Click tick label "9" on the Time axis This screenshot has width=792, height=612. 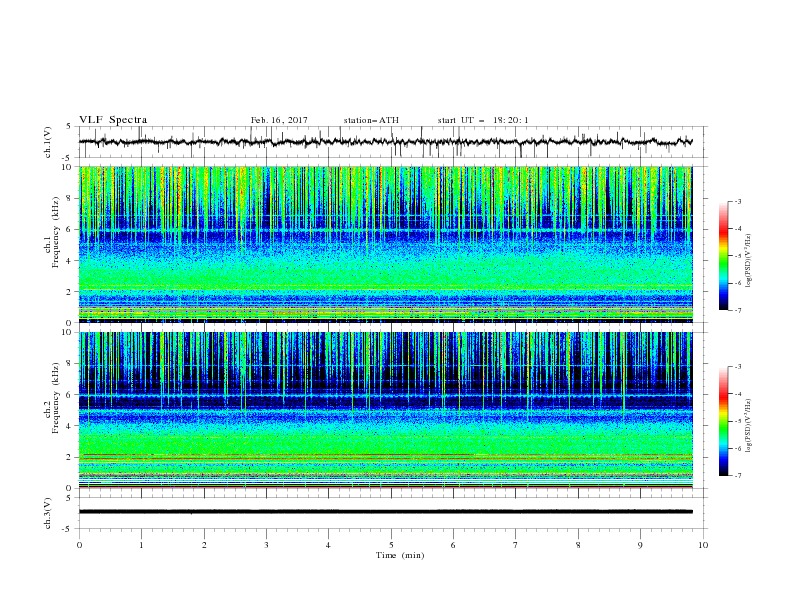click(640, 545)
